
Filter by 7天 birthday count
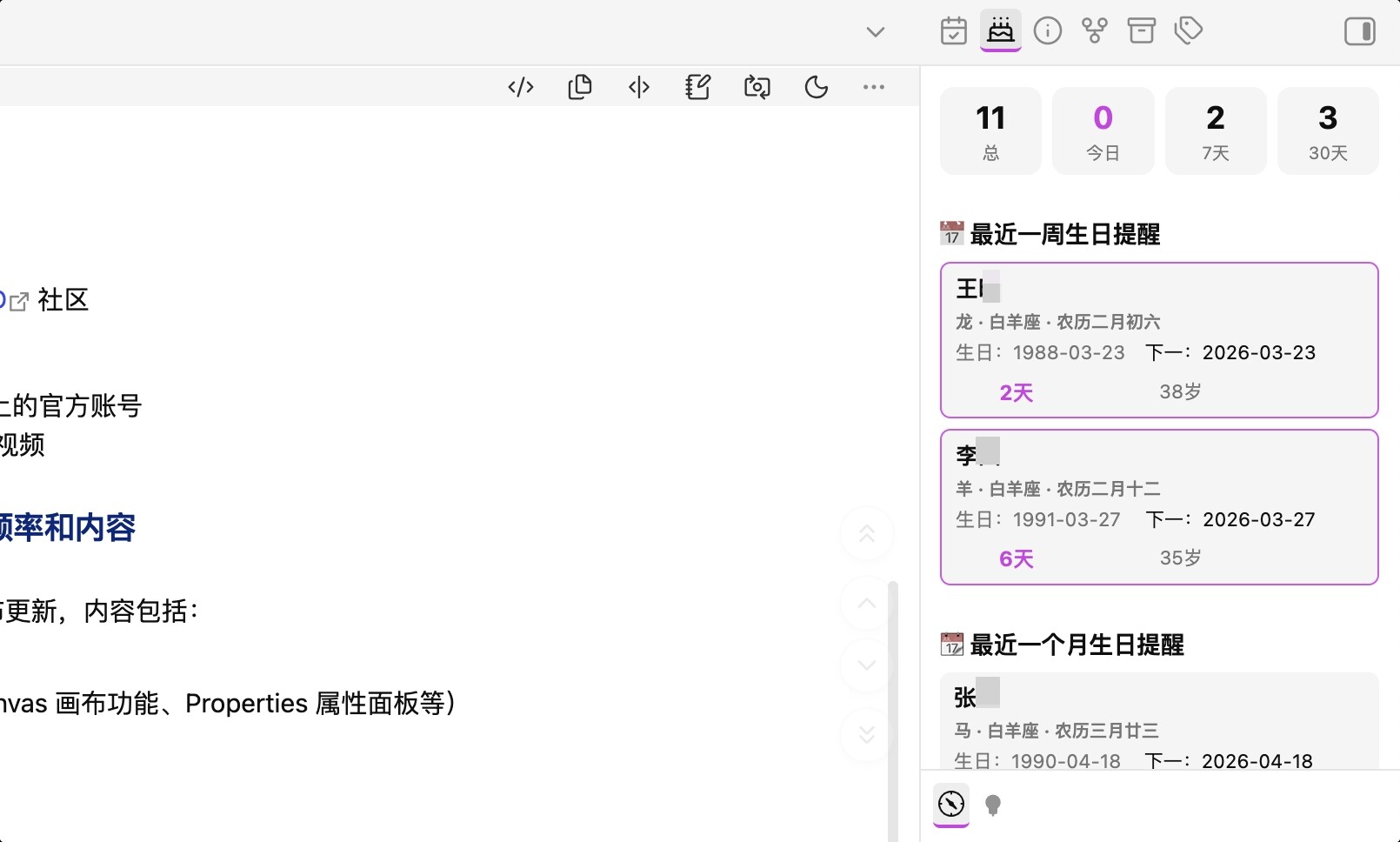[1216, 131]
